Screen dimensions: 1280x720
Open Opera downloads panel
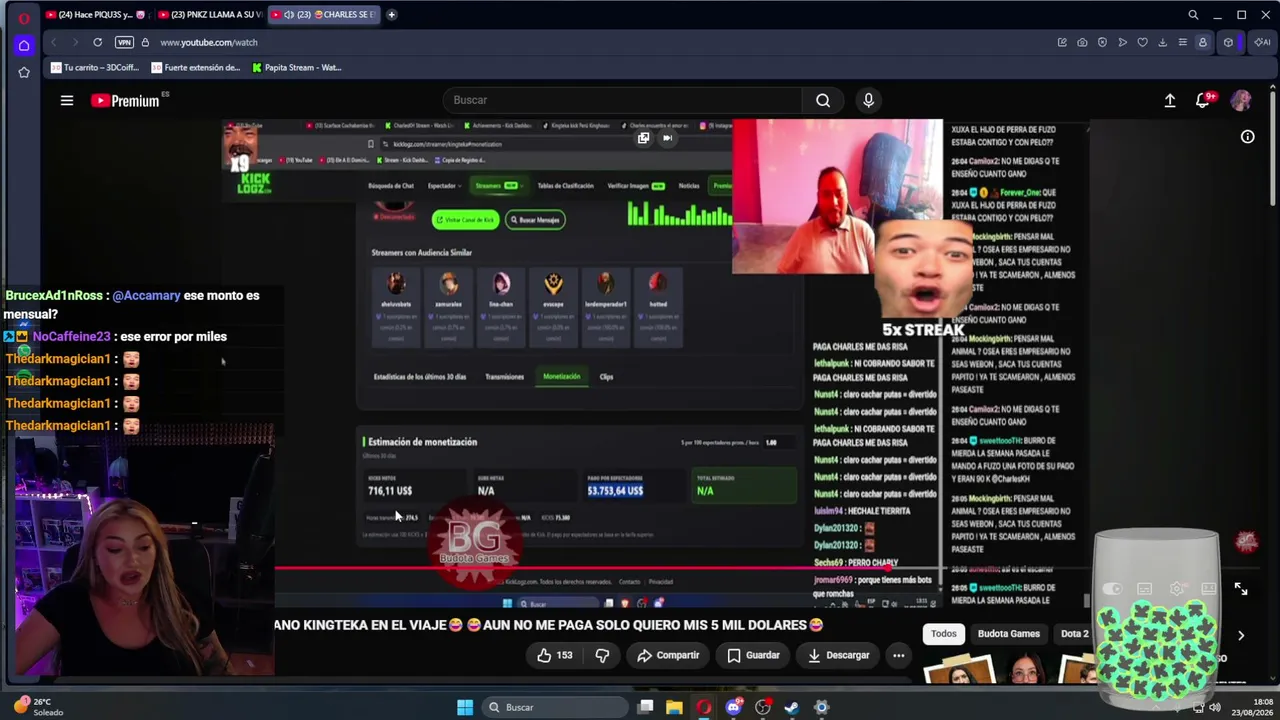point(1162,42)
